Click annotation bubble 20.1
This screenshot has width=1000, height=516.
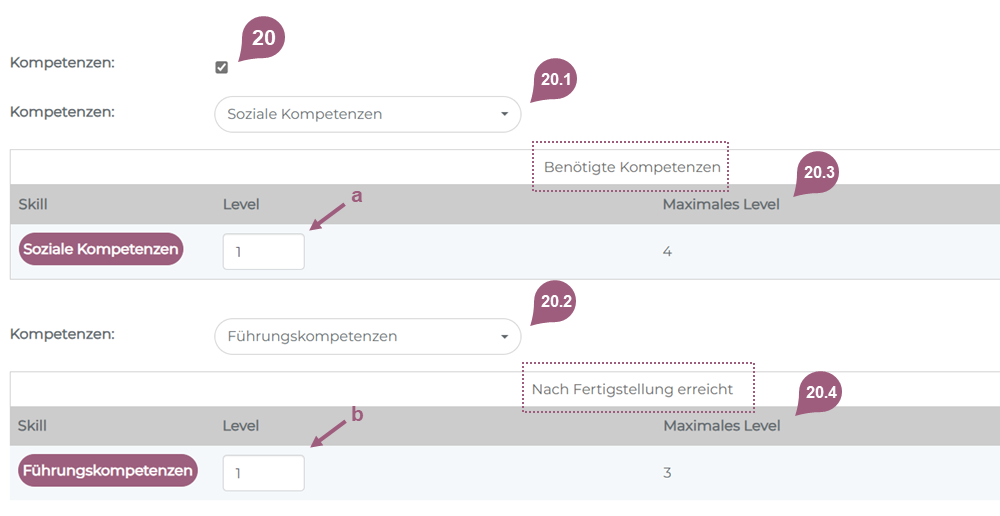point(558,80)
